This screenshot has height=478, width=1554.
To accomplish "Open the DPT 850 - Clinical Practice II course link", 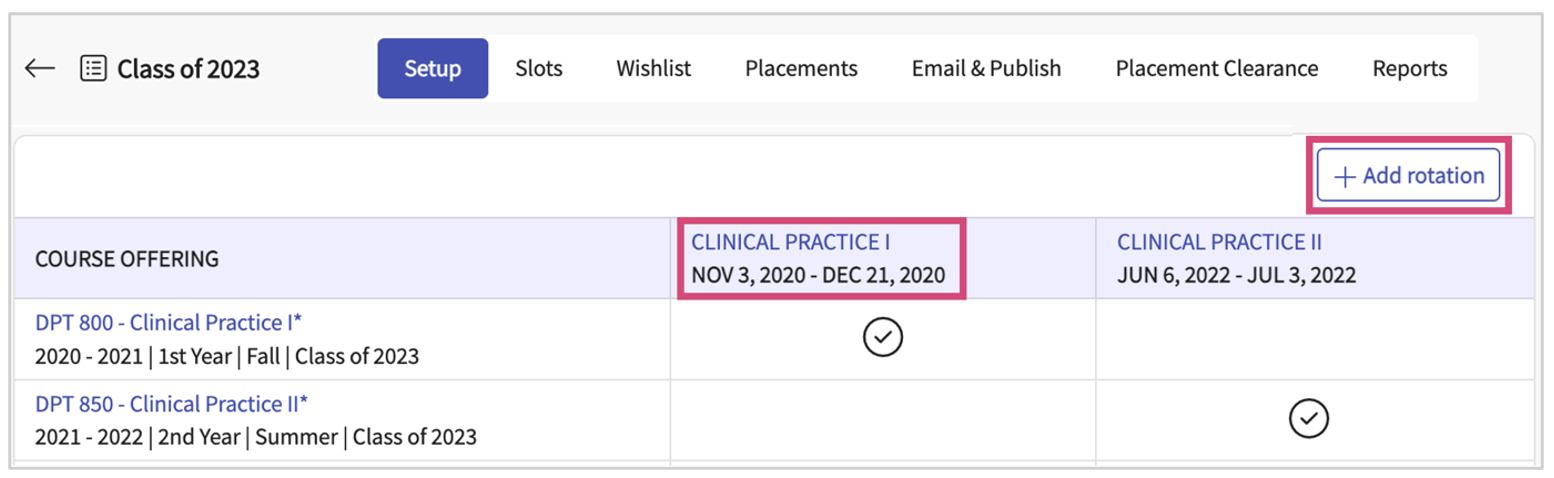I will (171, 404).
